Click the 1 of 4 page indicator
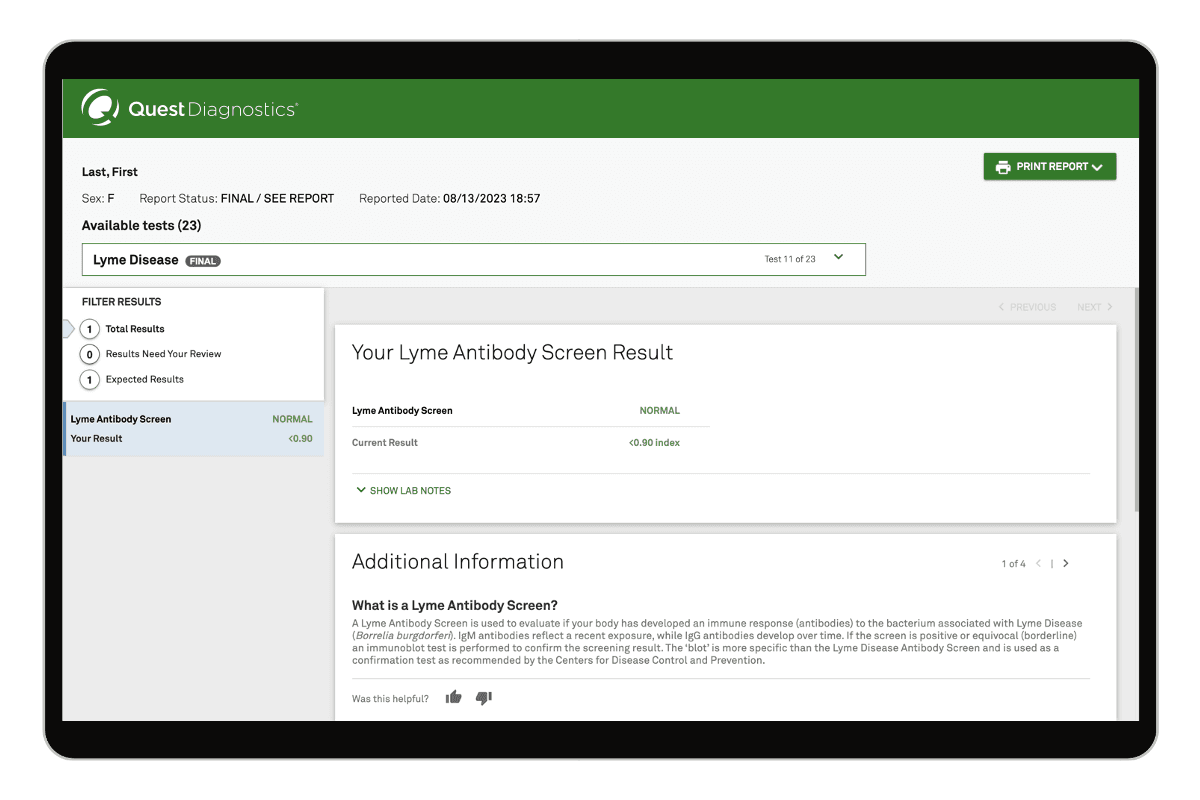 pos(1012,563)
